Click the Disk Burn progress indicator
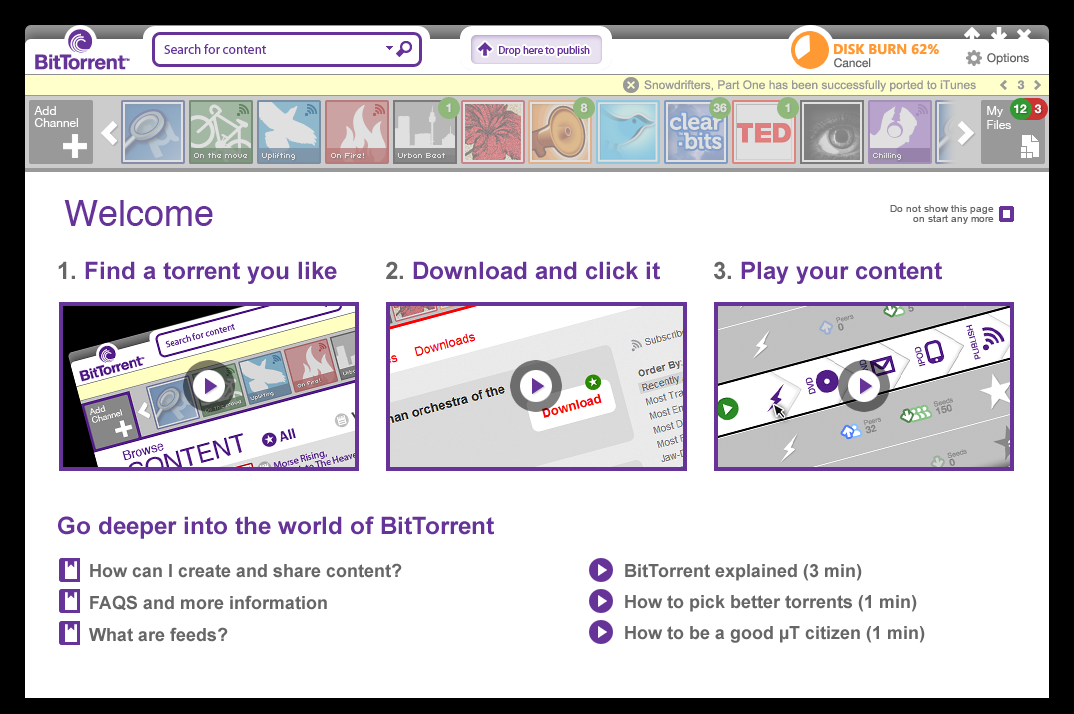The height and width of the screenshot is (714, 1074). pos(810,49)
